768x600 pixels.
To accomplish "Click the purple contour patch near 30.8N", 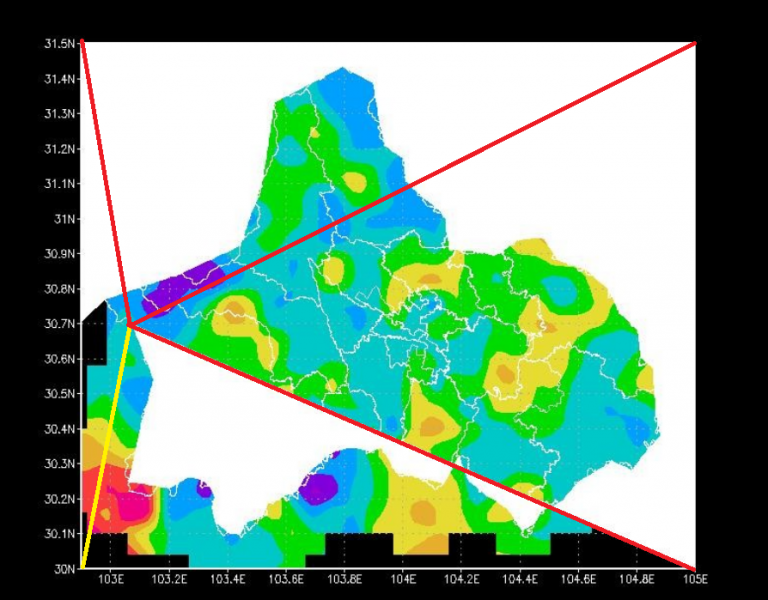I will 180,284.
